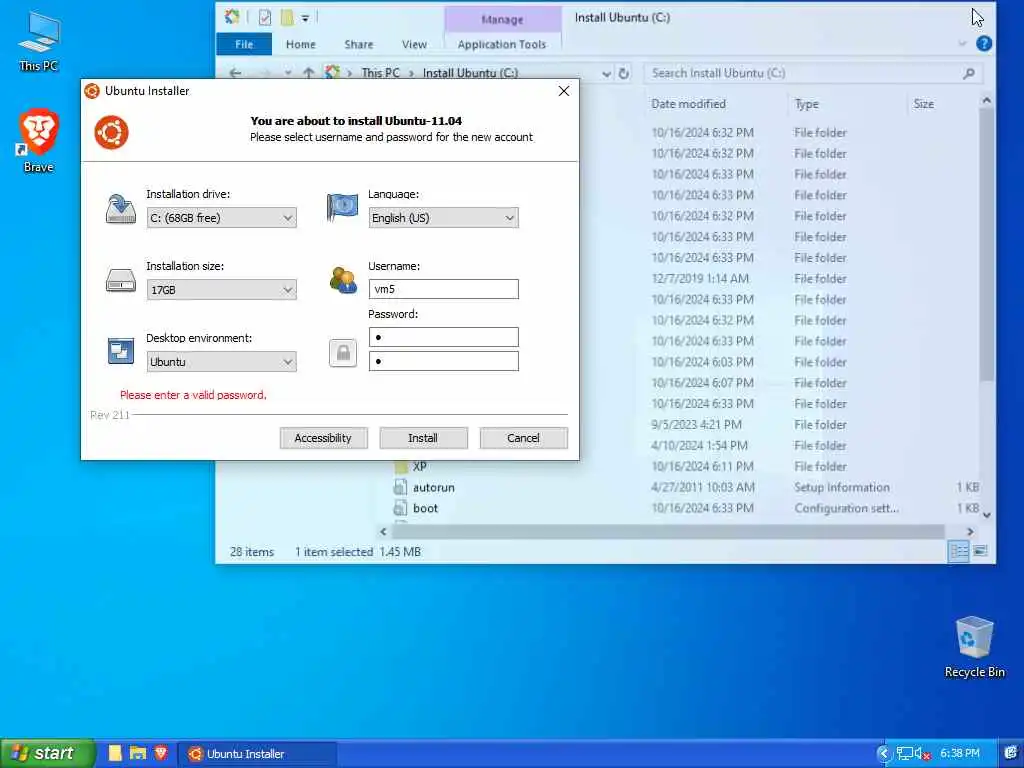Select the Manage contextual tab
This screenshot has height=768, width=1024.
(x=502, y=20)
